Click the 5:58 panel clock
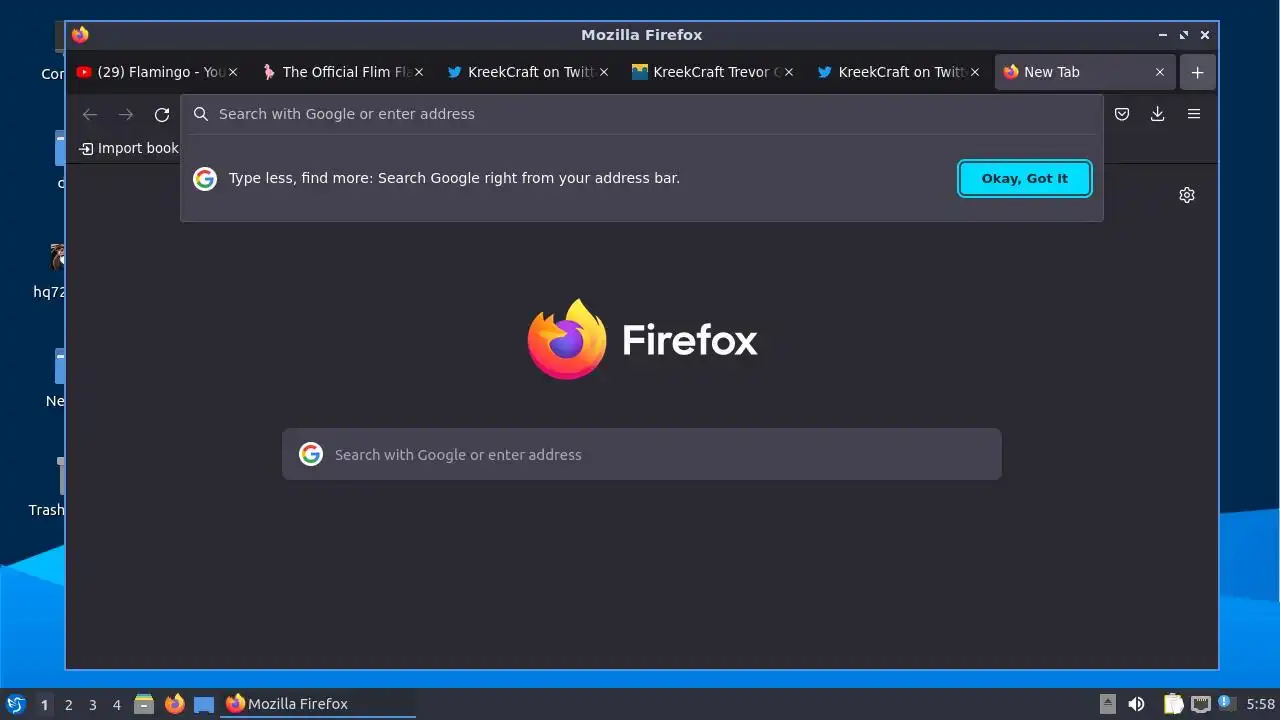 point(1260,704)
